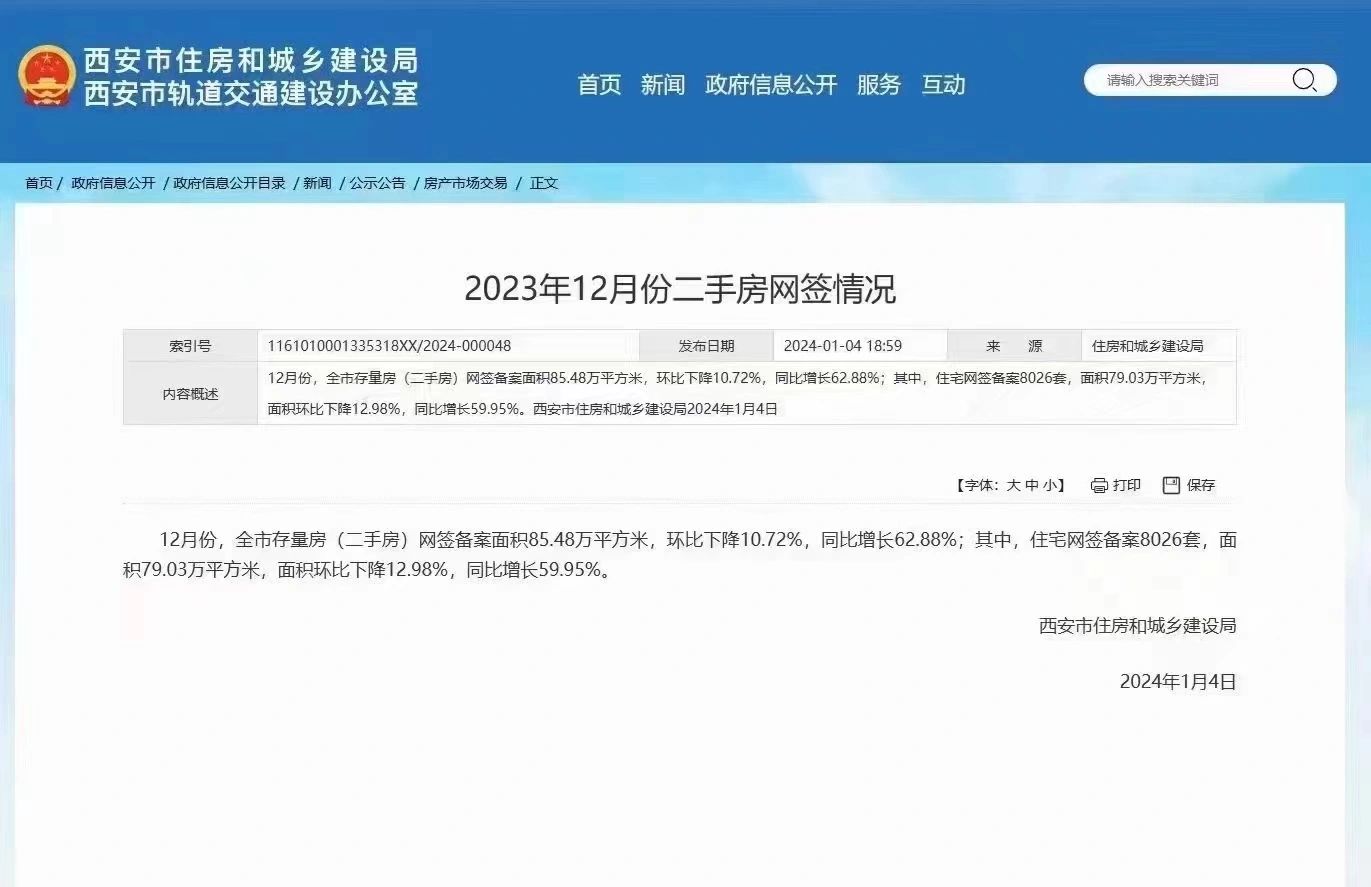Click 正文 in breadcrumb
The image size is (1371, 887).
(544, 183)
